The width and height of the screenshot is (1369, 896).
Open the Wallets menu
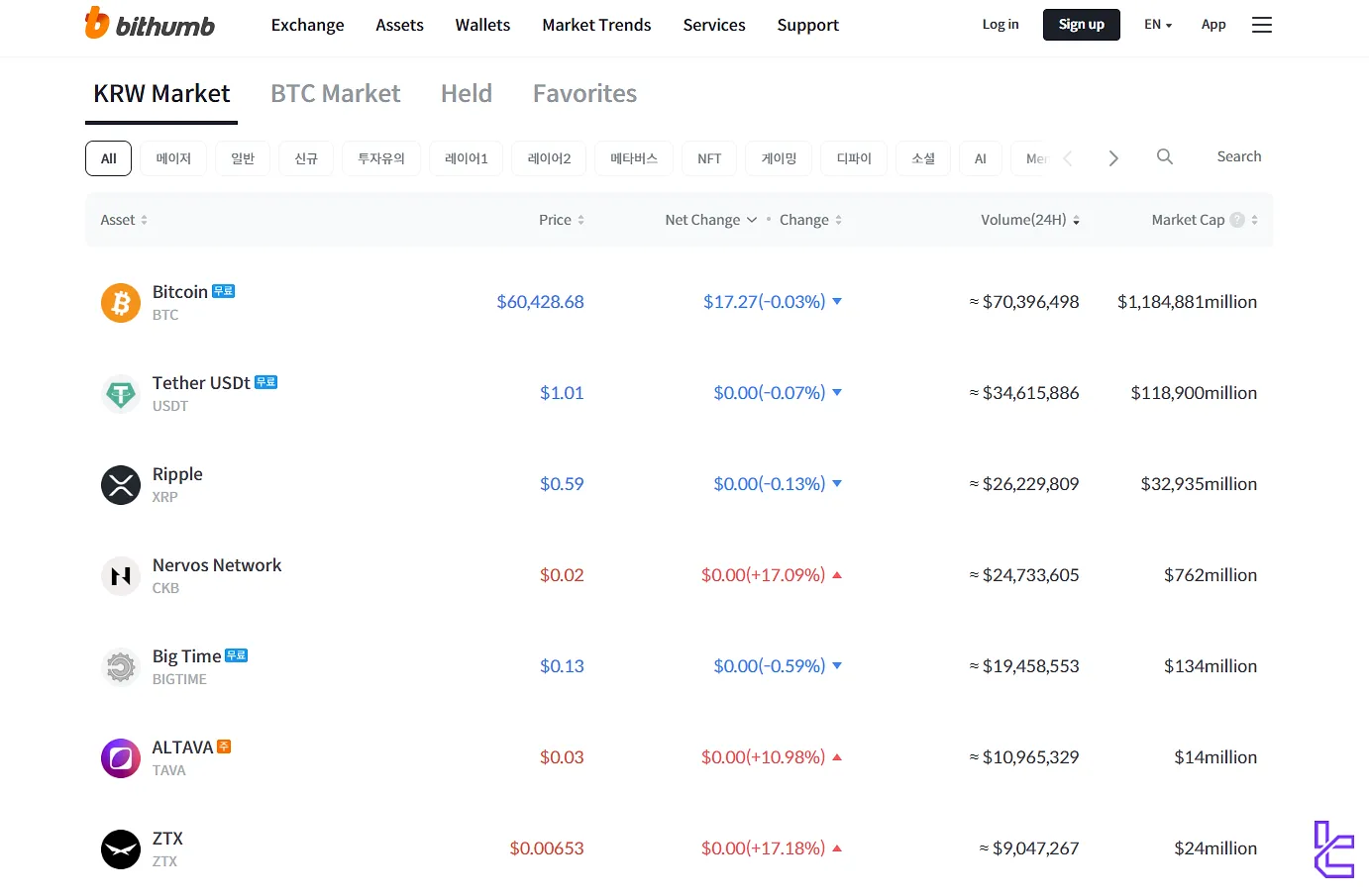482,25
